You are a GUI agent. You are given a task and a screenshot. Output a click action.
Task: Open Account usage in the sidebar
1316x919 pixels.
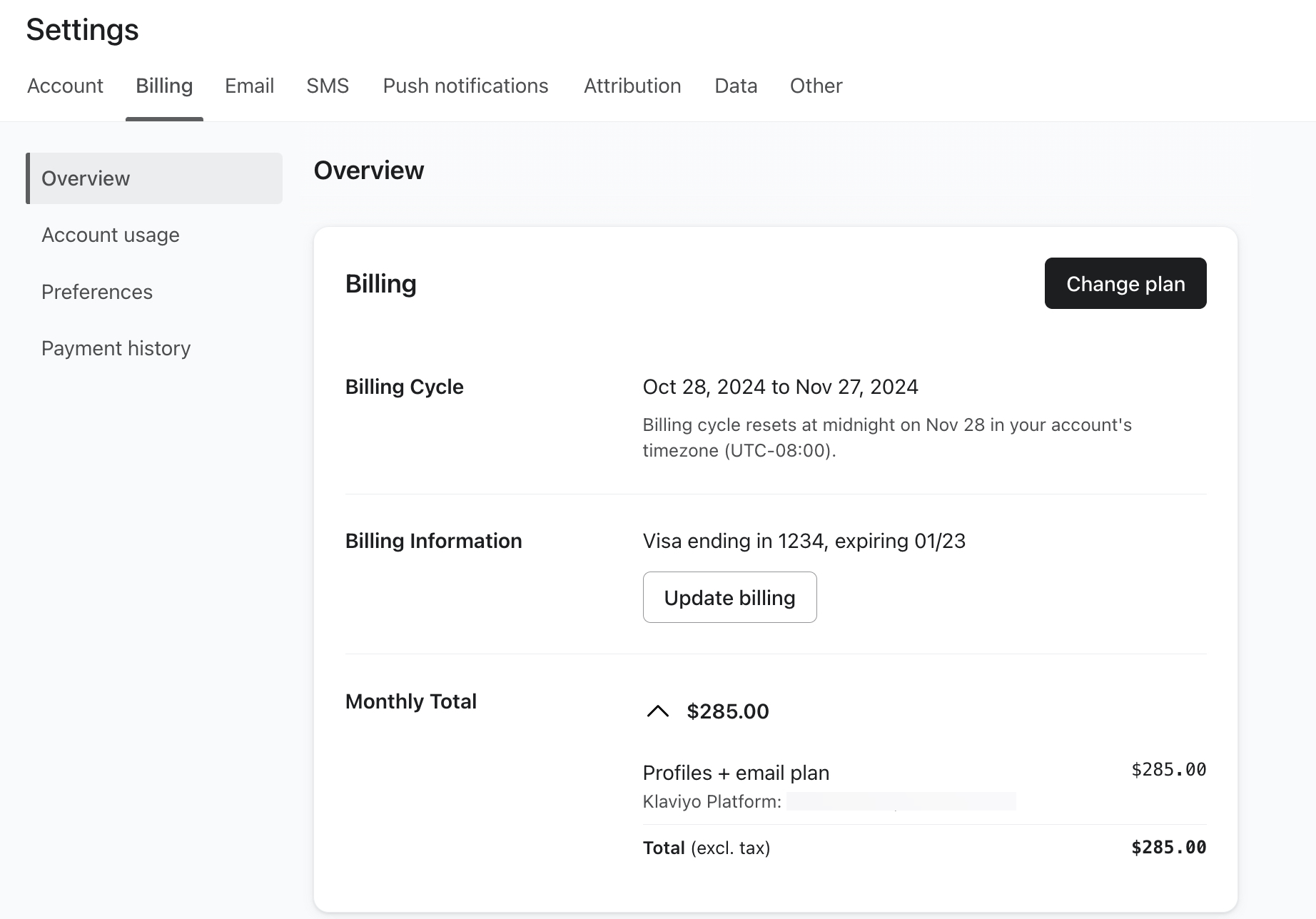pos(111,235)
